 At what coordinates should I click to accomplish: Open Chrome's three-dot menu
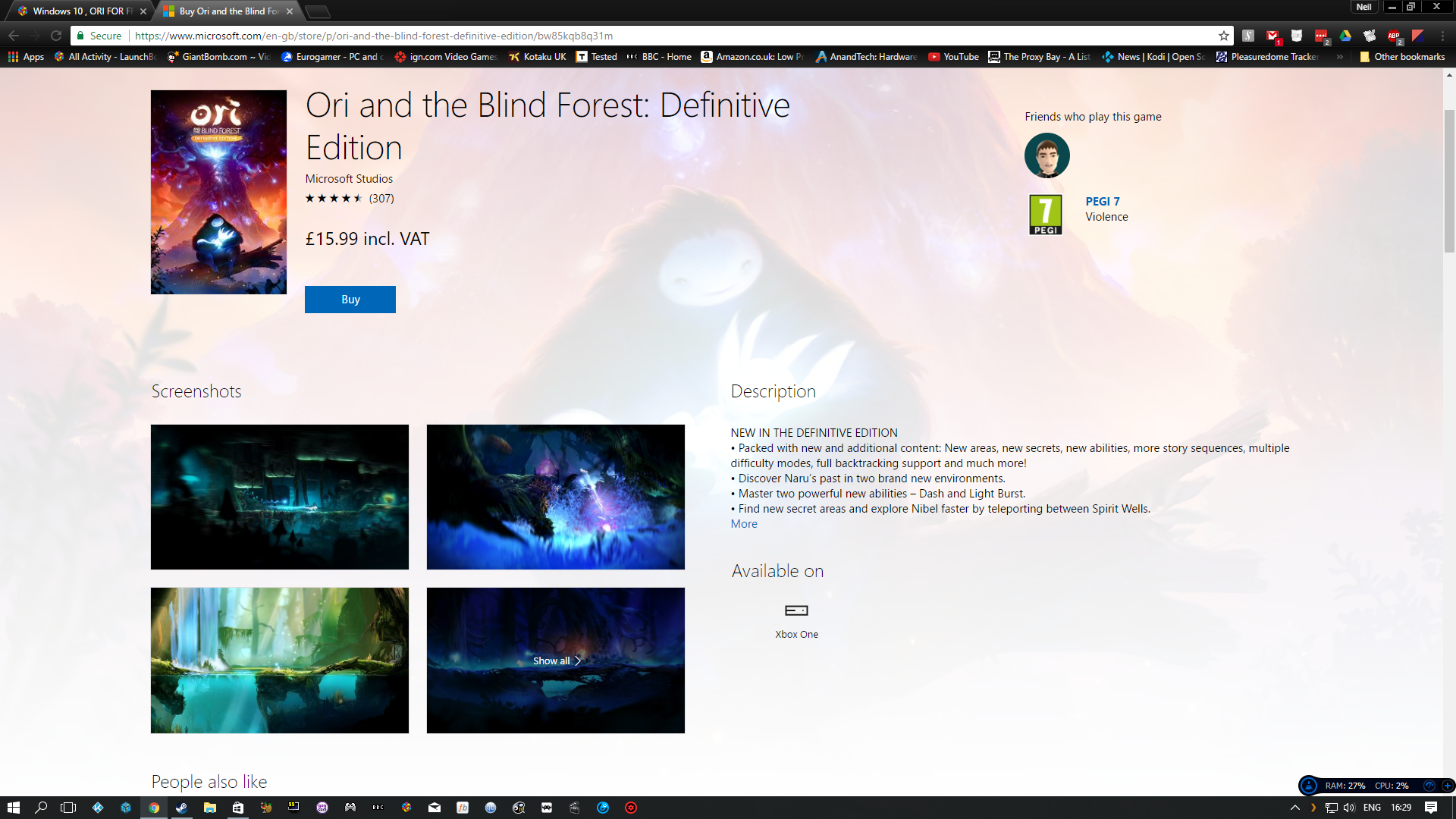1442,36
